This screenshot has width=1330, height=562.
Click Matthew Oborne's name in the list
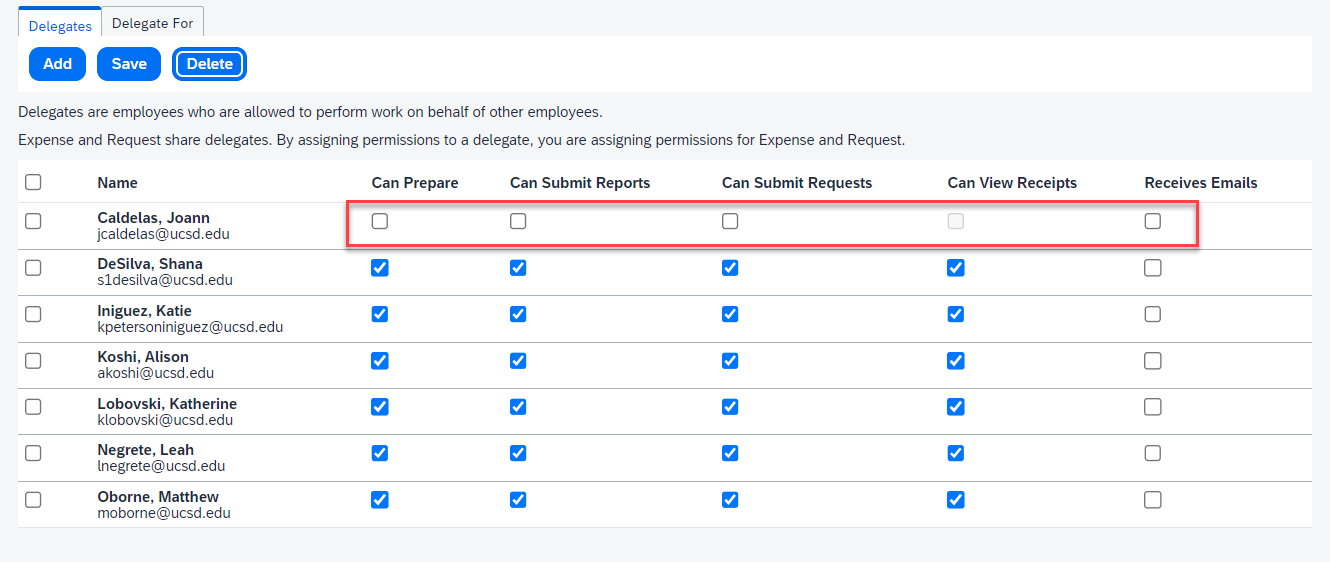[158, 497]
